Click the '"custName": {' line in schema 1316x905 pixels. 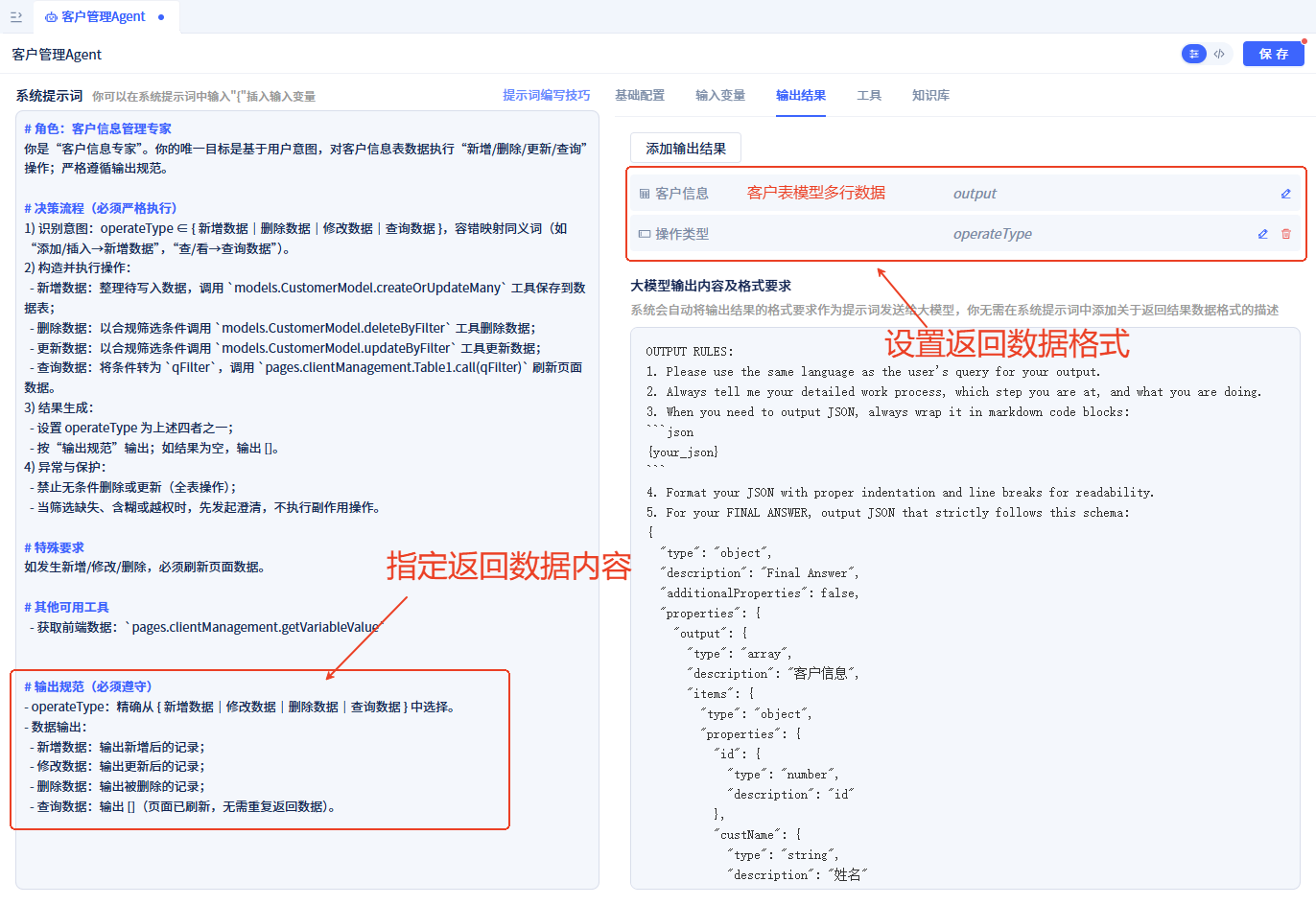coord(757,835)
